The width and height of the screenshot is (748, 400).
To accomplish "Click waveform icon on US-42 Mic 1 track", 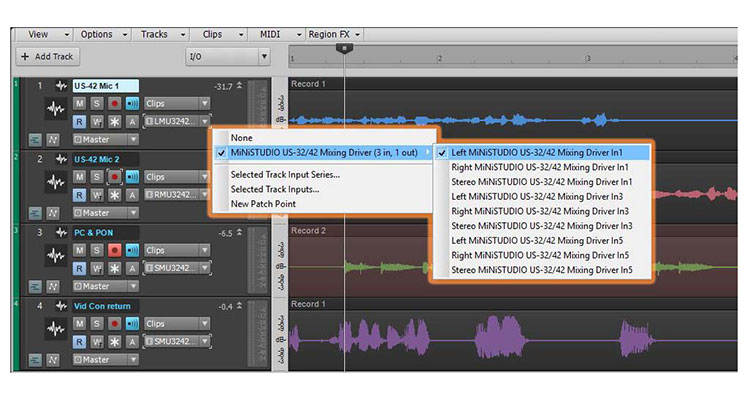I will pyautogui.click(x=55, y=109).
